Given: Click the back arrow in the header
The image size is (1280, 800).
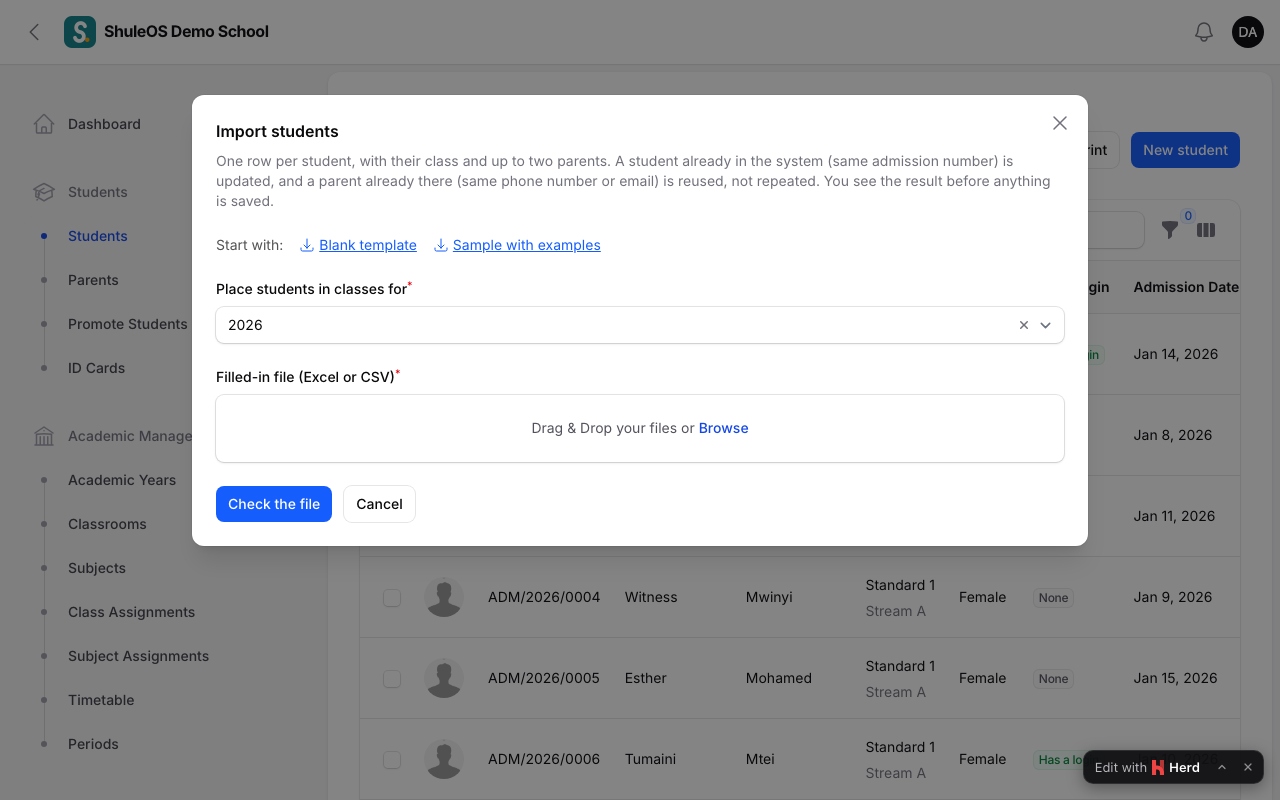Looking at the screenshot, I should 35,32.
